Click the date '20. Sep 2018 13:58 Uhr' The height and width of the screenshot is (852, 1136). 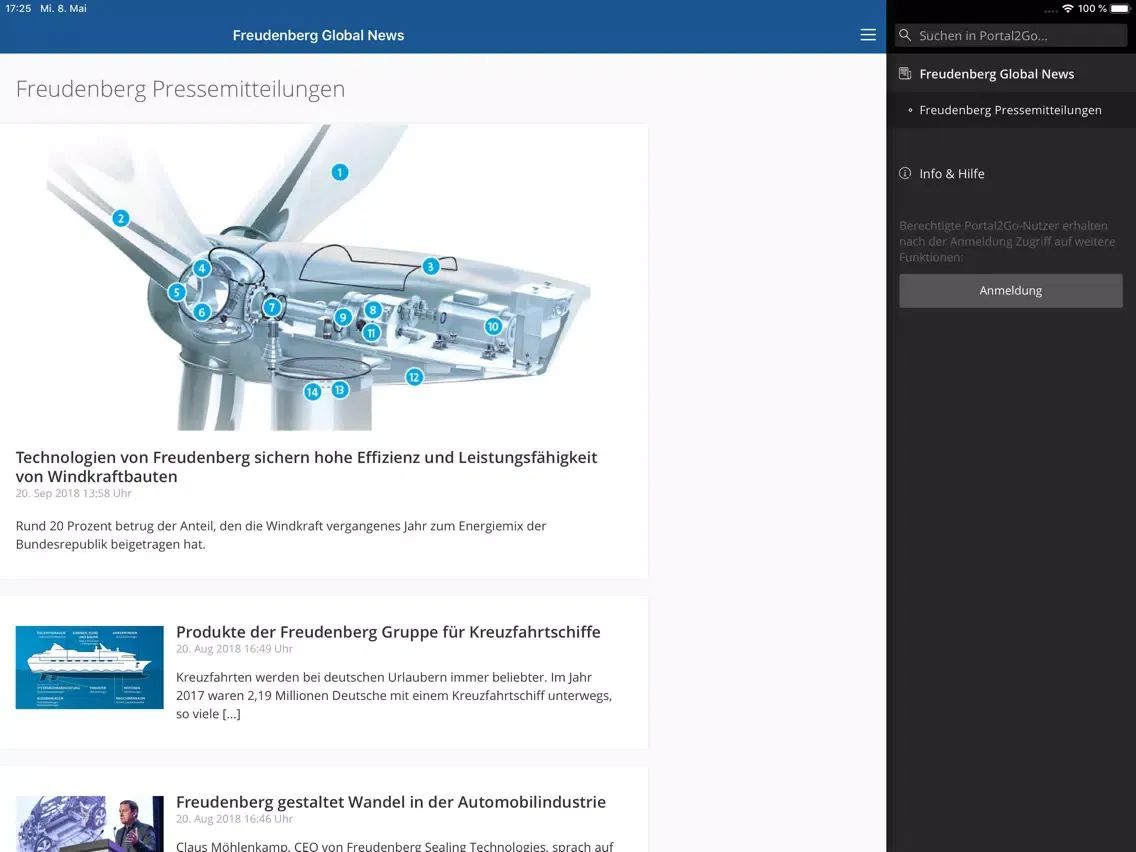pos(74,493)
